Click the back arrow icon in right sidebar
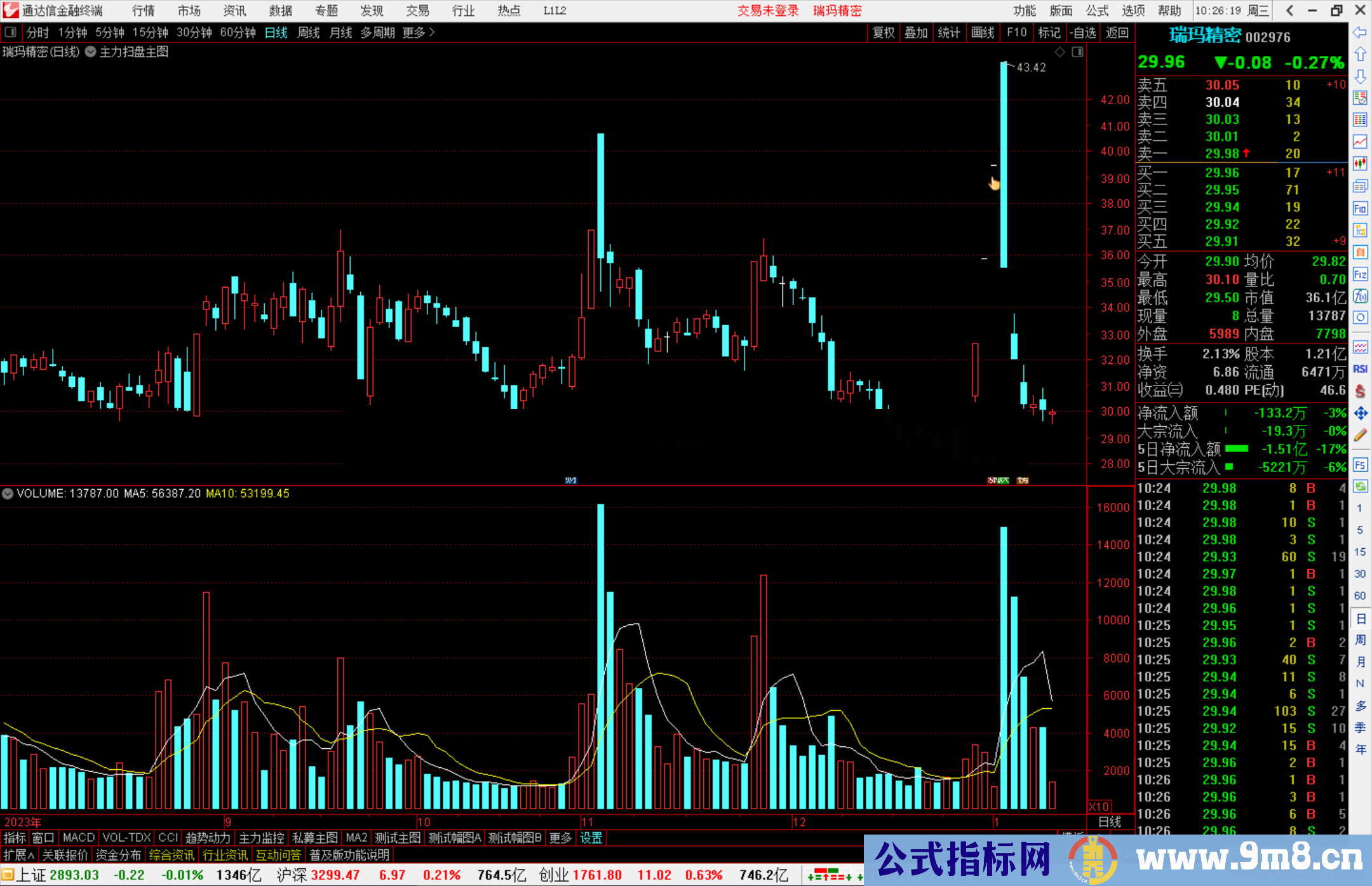 (1360, 32)
